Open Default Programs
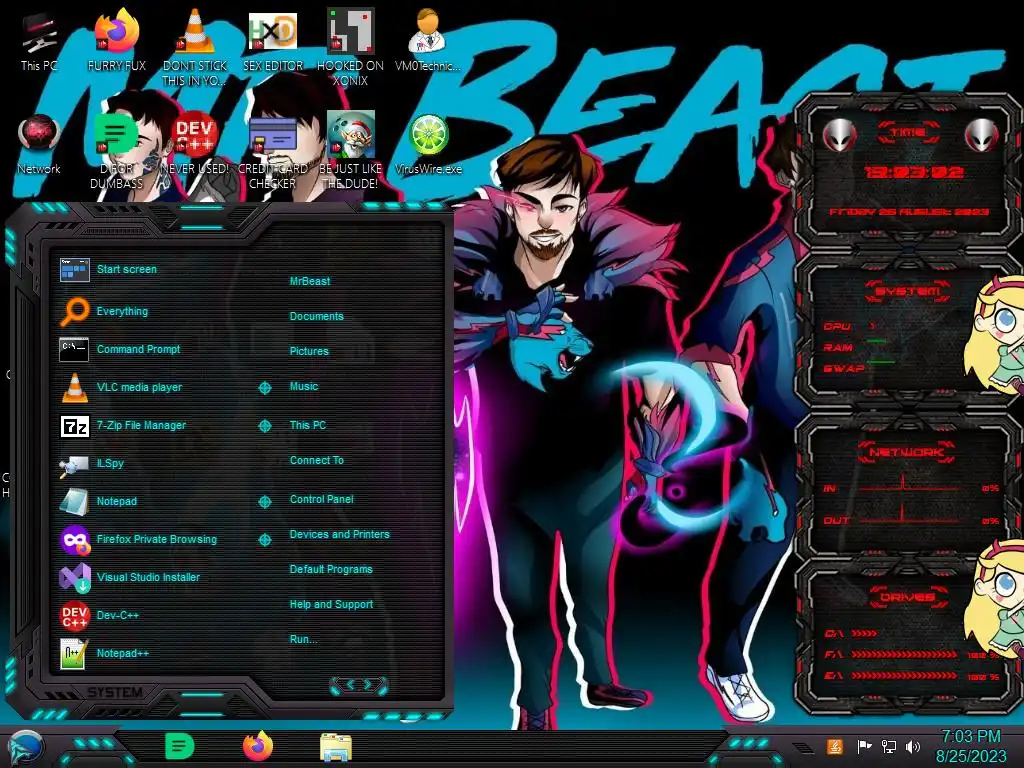Screen dimensions: 1024x768 (330, 569)
